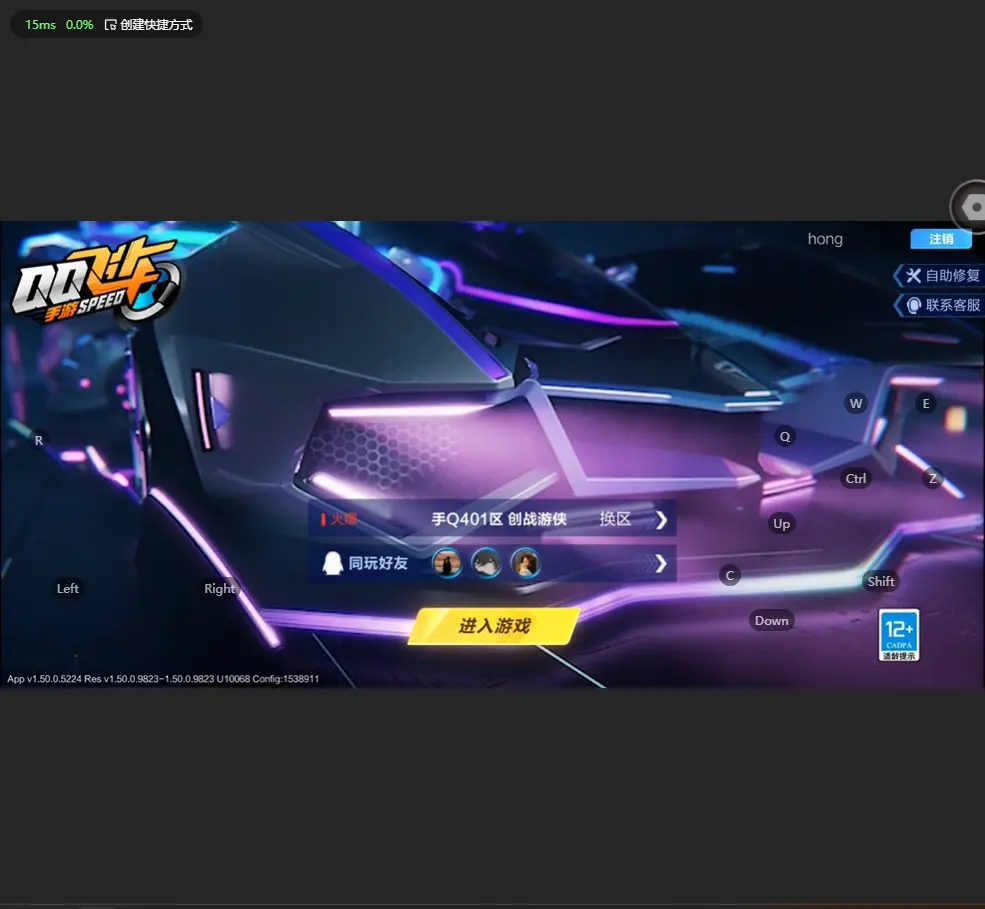This screenshot has height=909, width=985.
Task: Click the E key overlay button
Action: pyautogui.click(x=926, y=403)
